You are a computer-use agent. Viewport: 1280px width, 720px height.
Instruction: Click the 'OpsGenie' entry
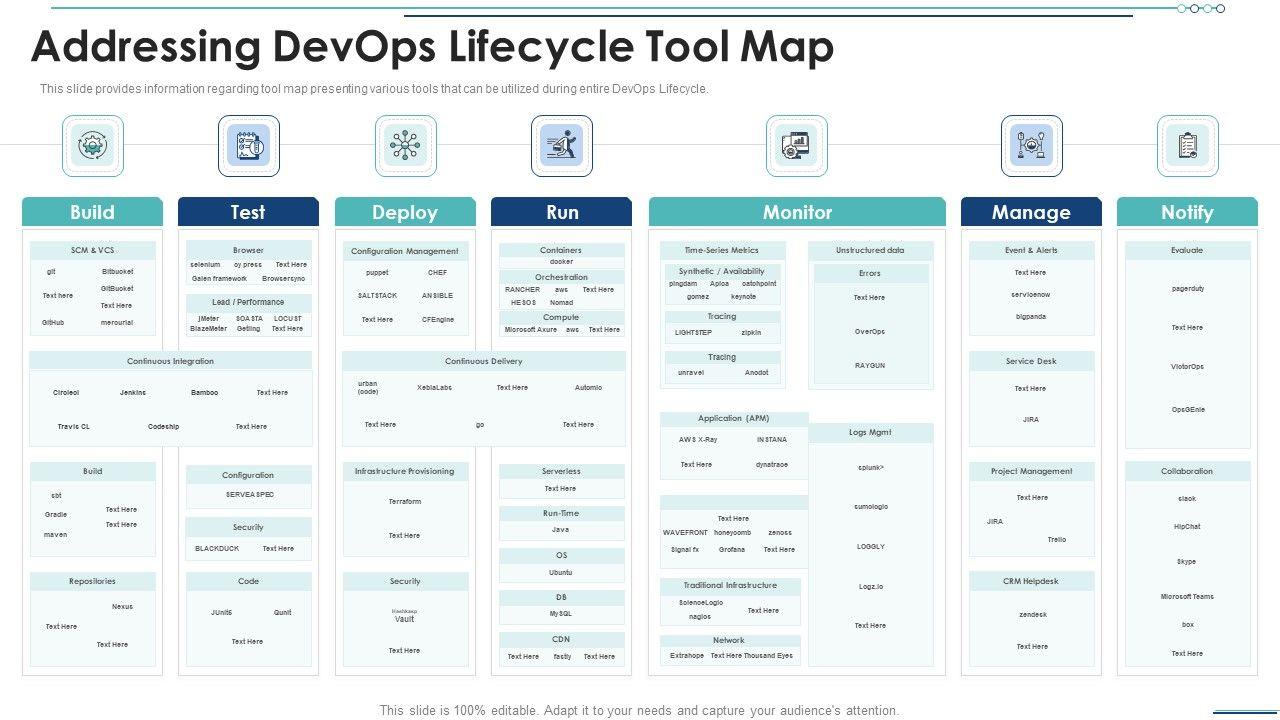coord(1188,410)
